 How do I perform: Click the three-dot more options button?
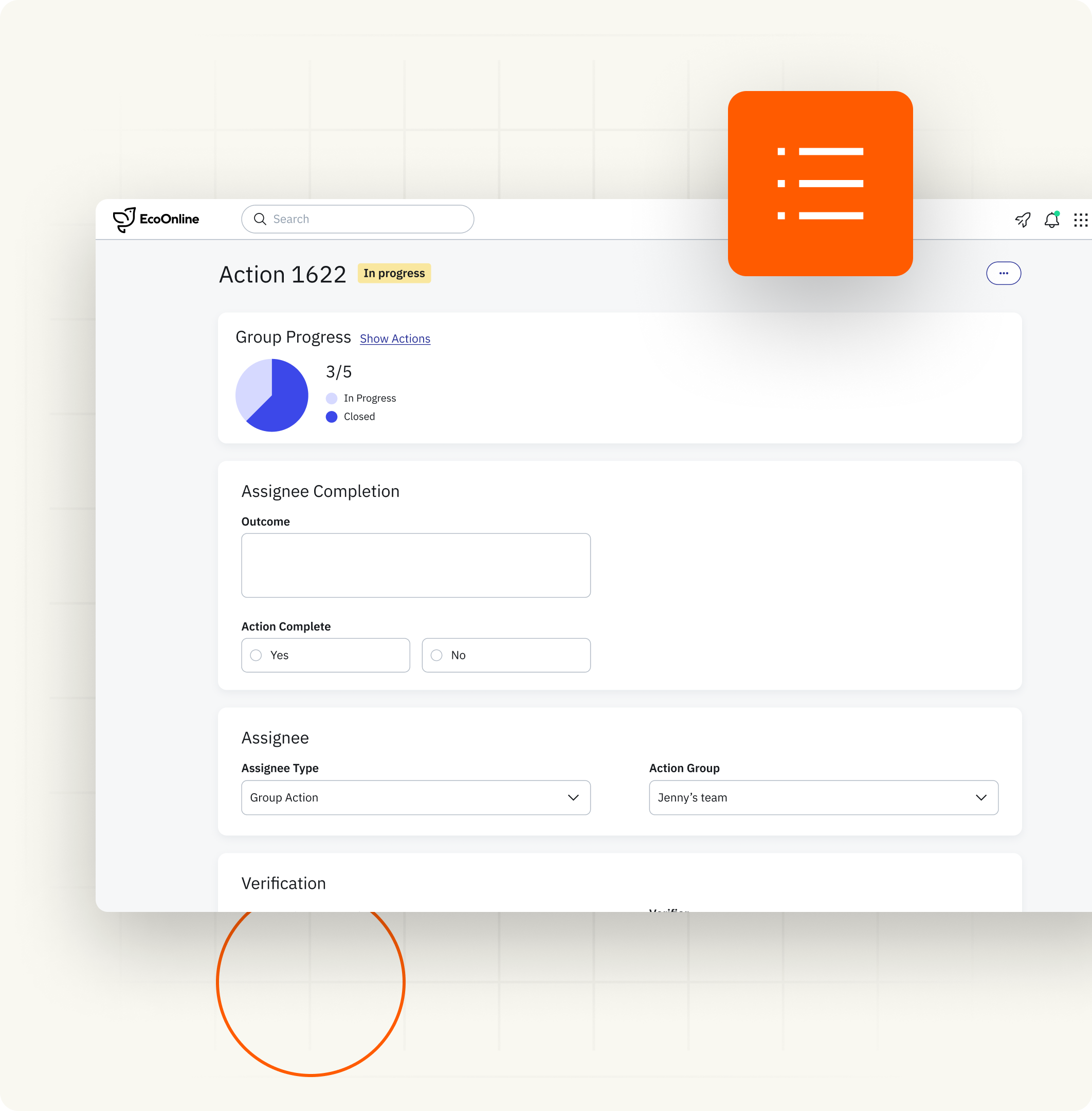(1003, 273)
